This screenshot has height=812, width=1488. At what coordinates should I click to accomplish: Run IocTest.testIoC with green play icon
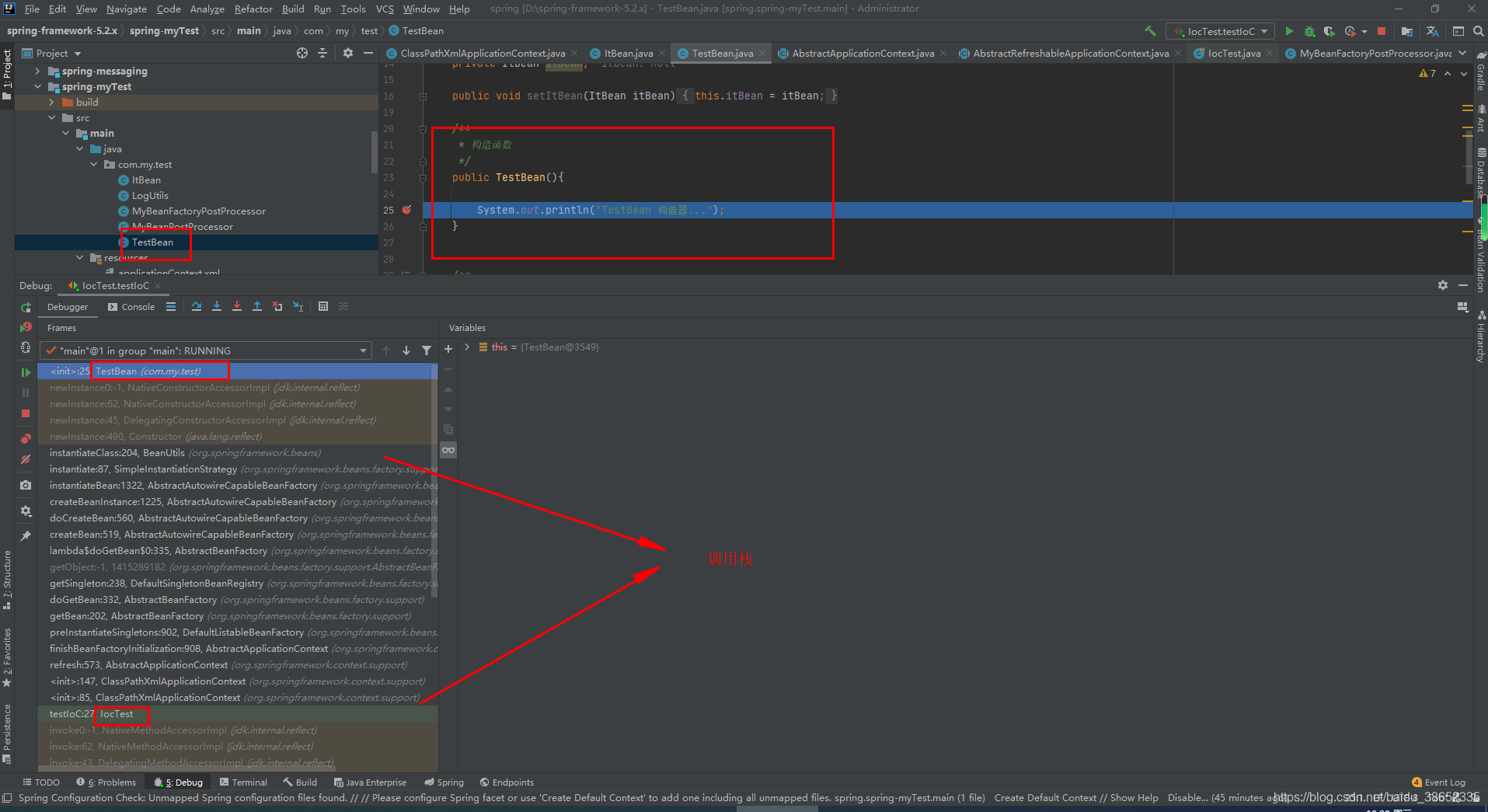tap(1289, 31)
